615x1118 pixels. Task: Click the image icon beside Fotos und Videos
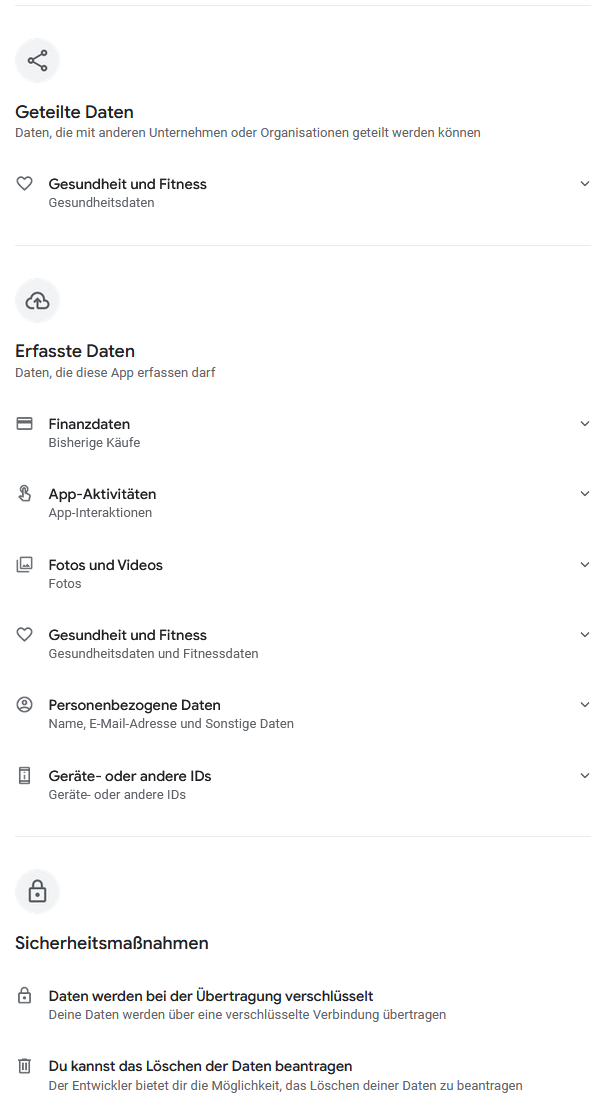click(25, 565)
